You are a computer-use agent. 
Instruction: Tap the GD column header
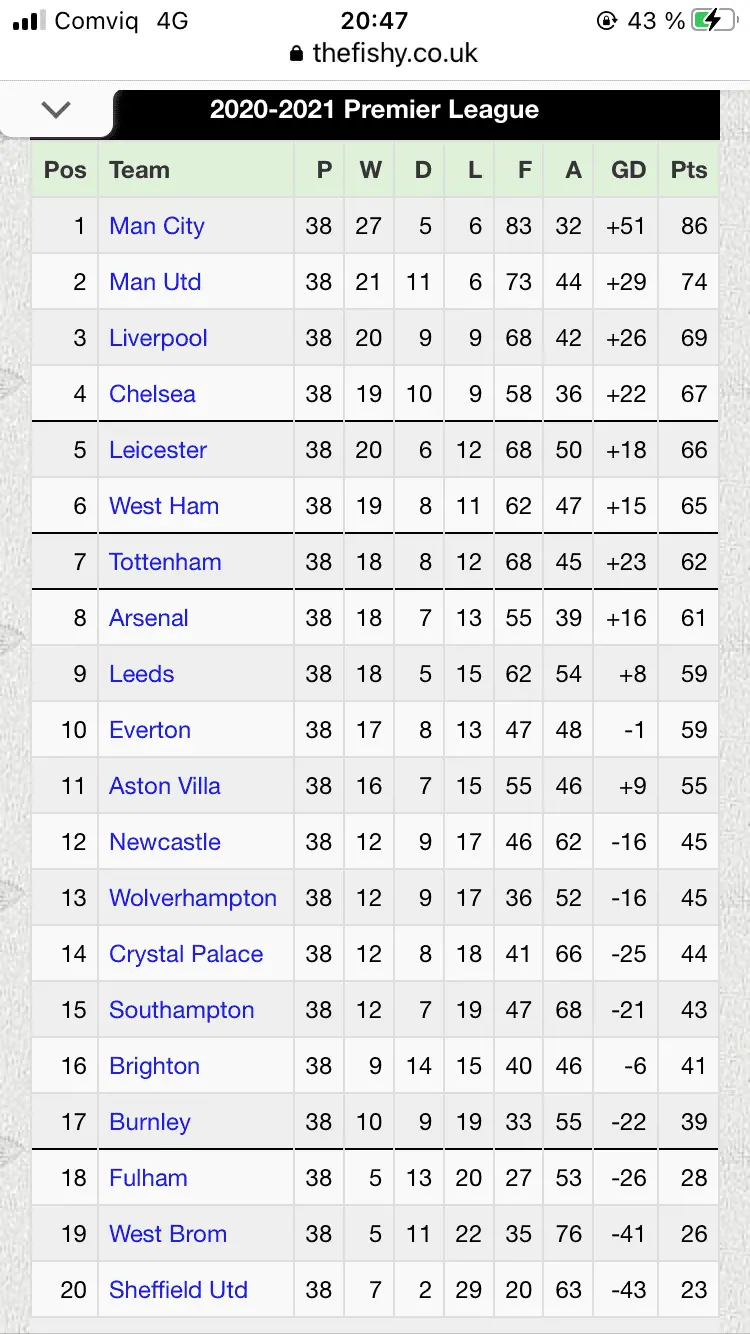click(628, 170)
